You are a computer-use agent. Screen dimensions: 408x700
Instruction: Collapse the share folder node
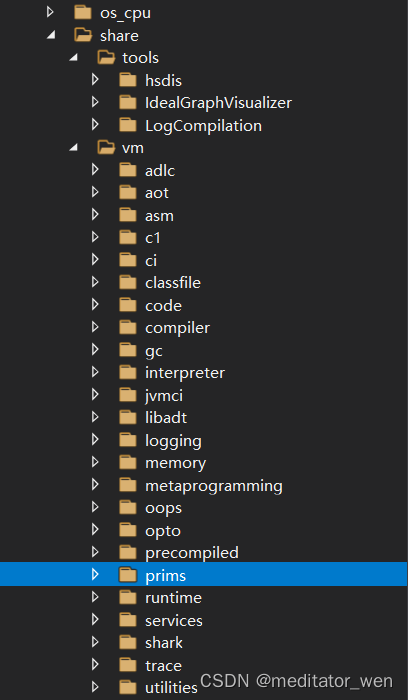click(51, 35)
